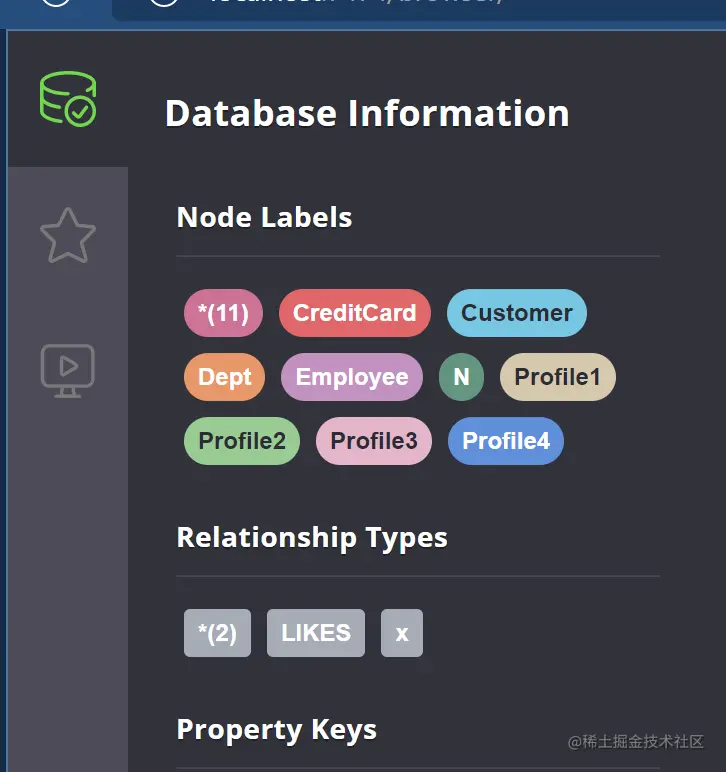Select the *(2) all relationships chip

[x=217, y=633]
